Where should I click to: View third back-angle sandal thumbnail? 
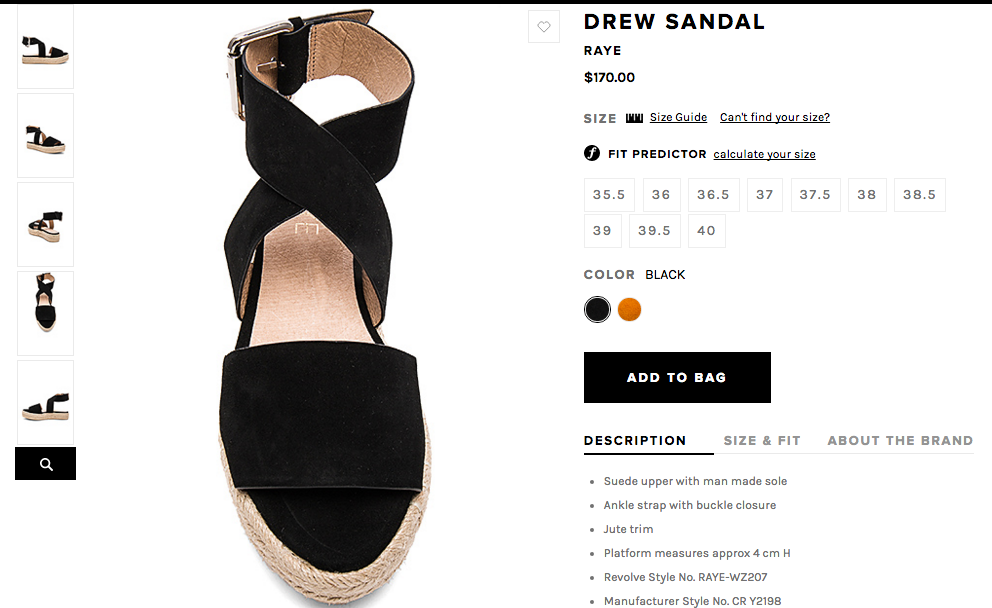tap(46, 225)
